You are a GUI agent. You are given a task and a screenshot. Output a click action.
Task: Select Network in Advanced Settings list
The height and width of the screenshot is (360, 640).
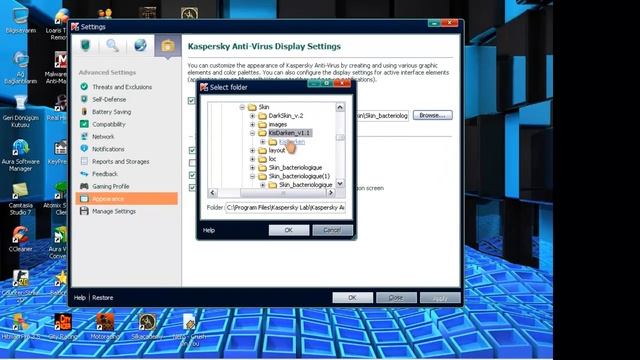coord(103,137)
